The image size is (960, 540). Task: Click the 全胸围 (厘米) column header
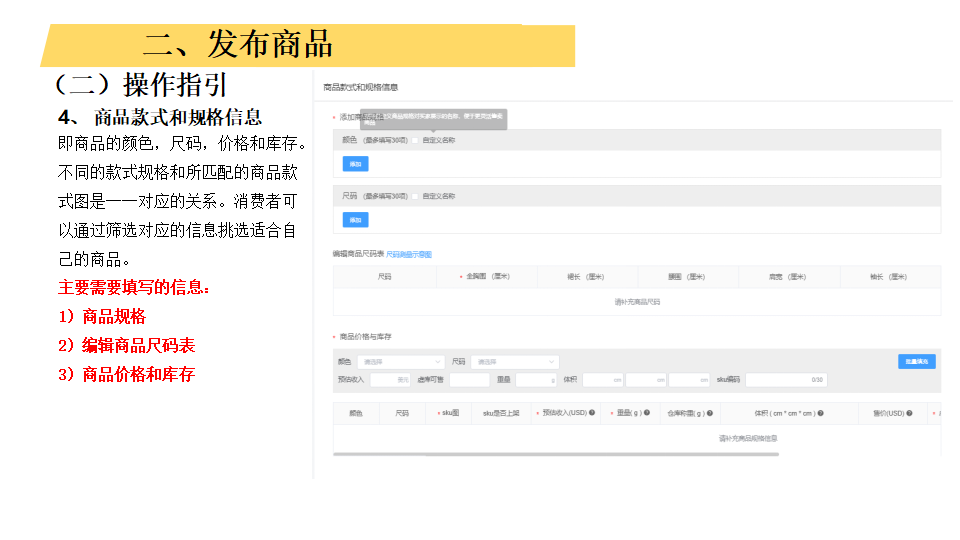point(486,277)
